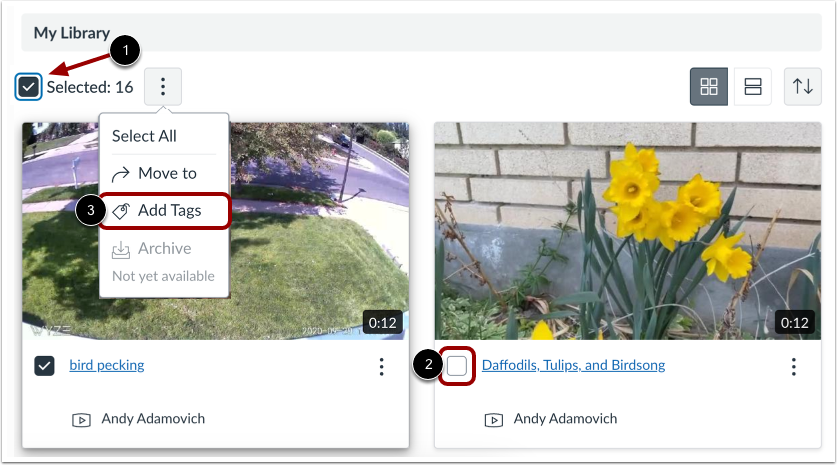Click the Selected: 16 label
Viewport: 837px width, 465px height.
click(x=90, y=87)
